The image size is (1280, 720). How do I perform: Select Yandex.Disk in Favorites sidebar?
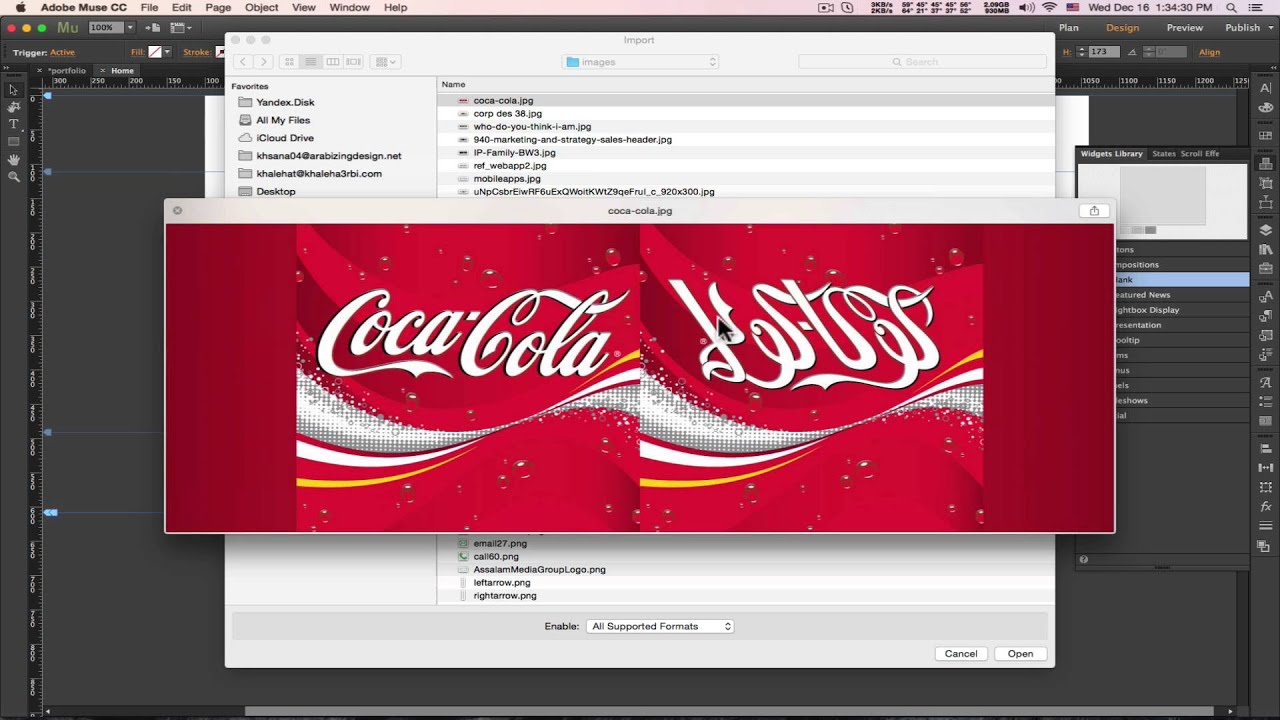pyautogui.click(x=285, y=102)
